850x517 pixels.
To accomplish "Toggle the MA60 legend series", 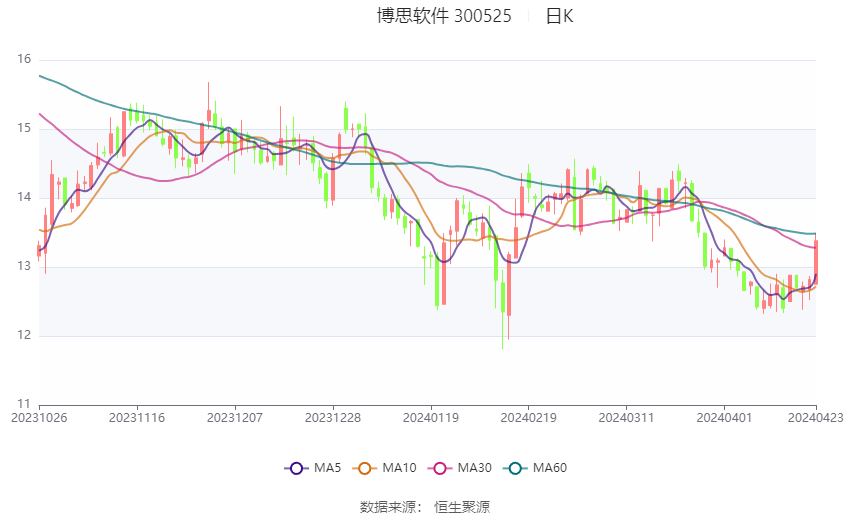I will pos(535,468).
